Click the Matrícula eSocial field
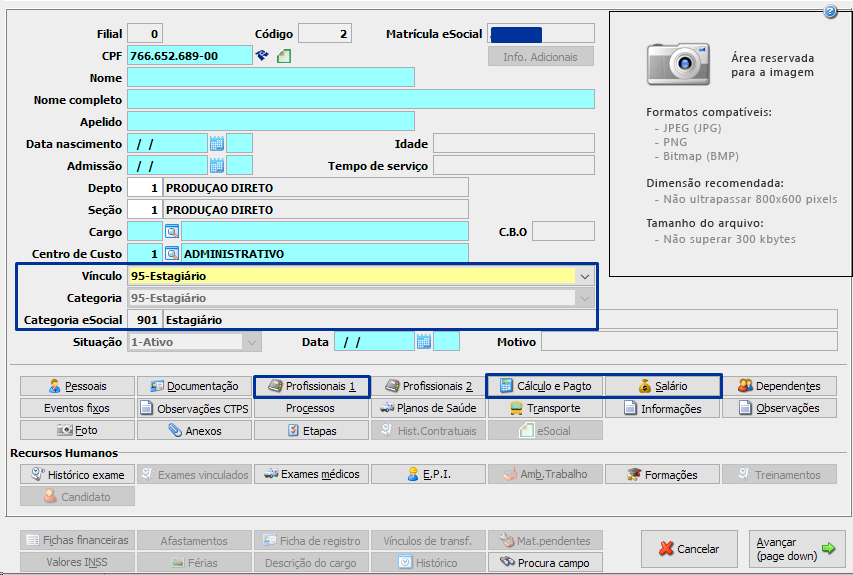Viewport: 853px width, 575px height. pos(541,34)
